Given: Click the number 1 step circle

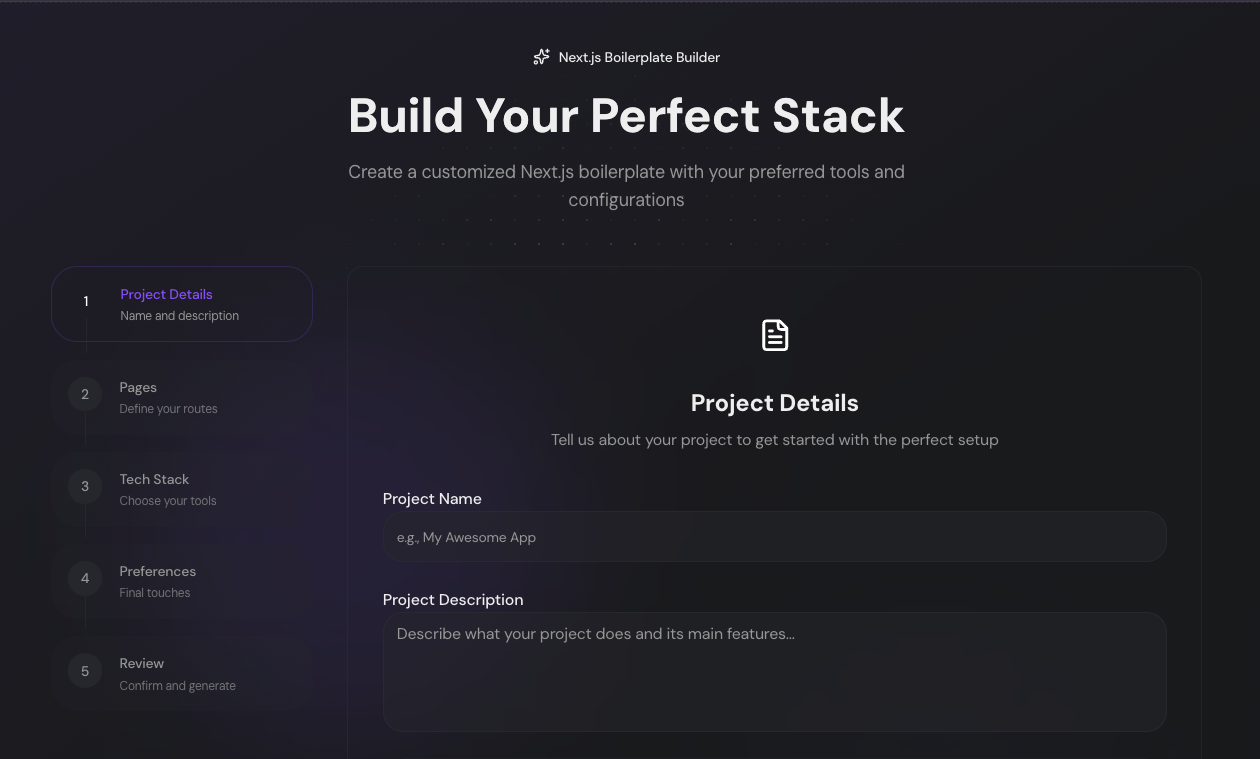Looking at the screenshot, I should 86,301.
